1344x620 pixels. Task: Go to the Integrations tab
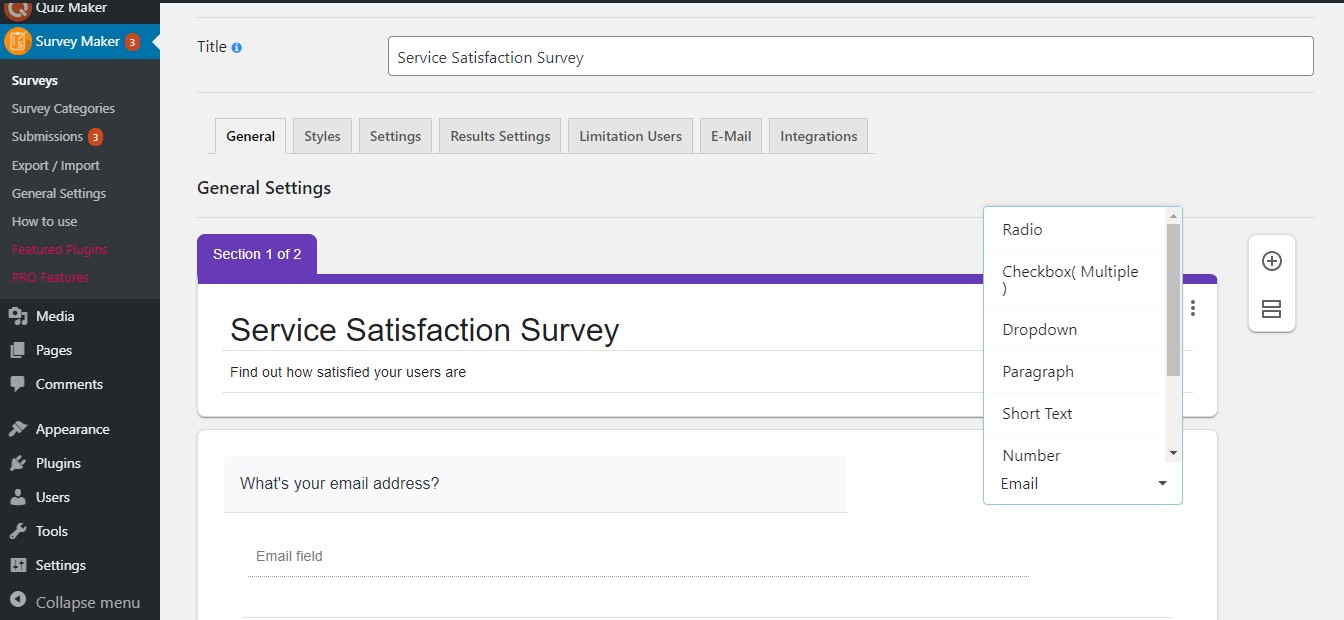(818, 136)
